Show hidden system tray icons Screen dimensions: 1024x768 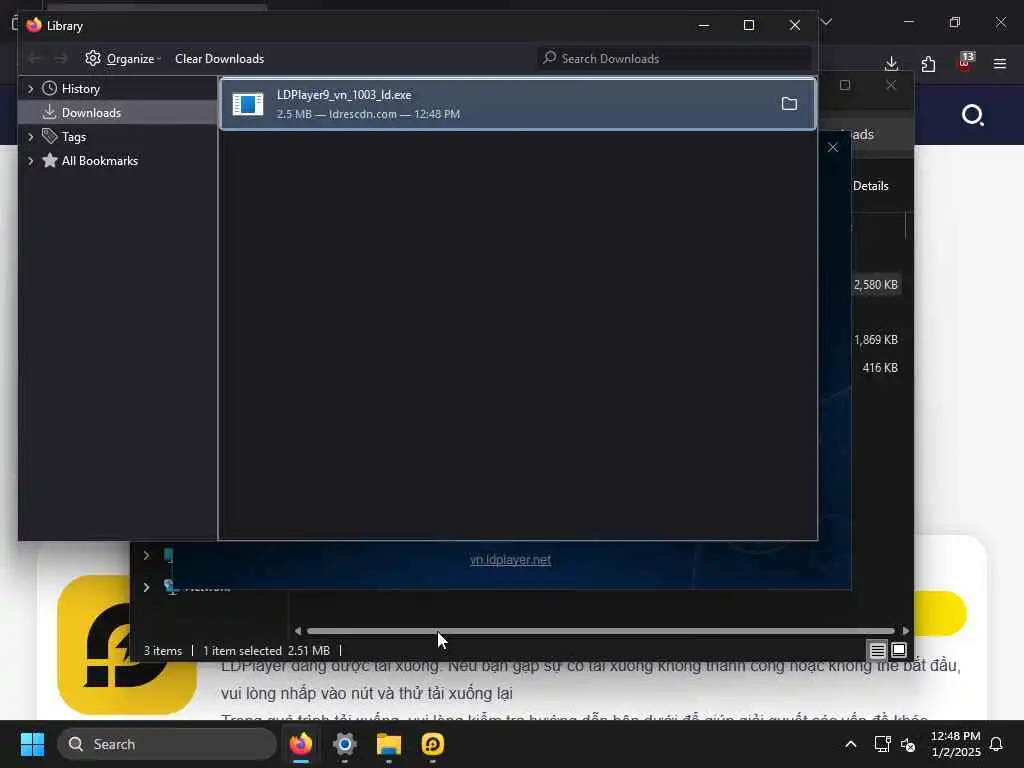point(850,744)
